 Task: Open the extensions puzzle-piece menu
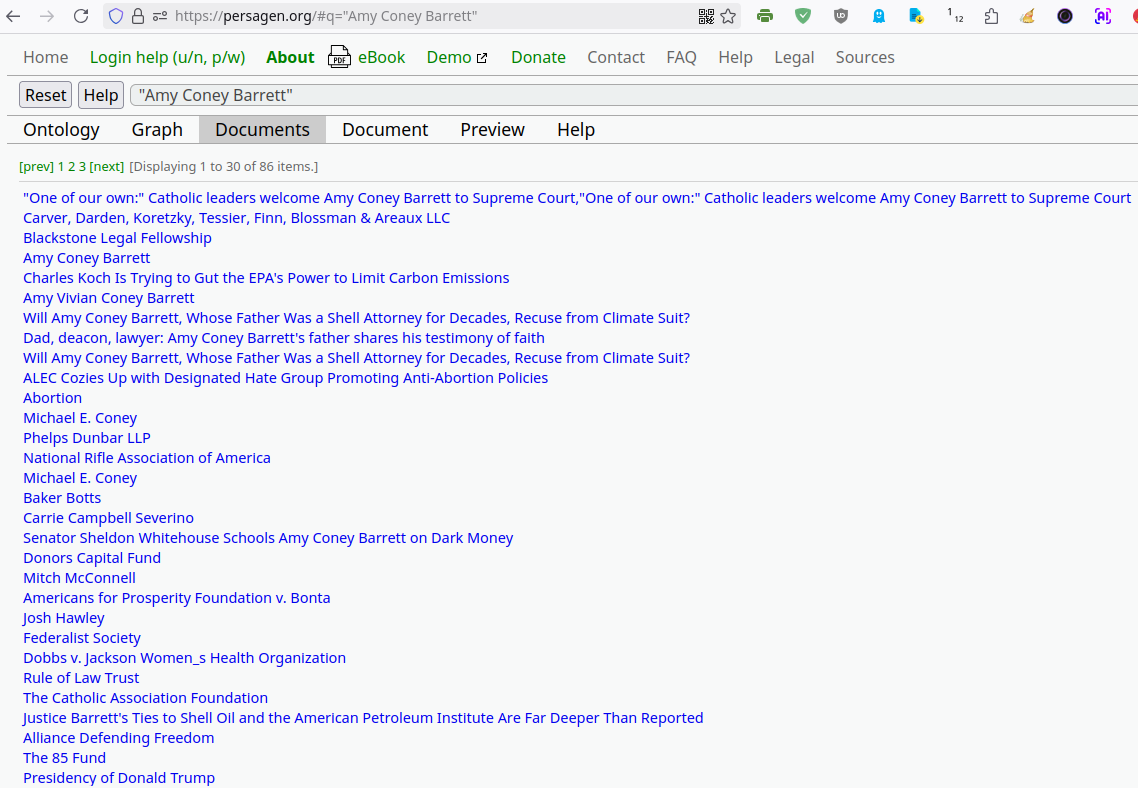pos(991,16)
